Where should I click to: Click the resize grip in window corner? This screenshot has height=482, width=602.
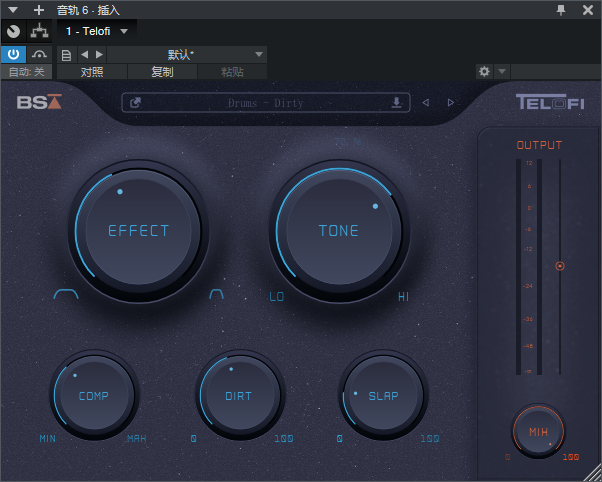click(x=594, y=473)
